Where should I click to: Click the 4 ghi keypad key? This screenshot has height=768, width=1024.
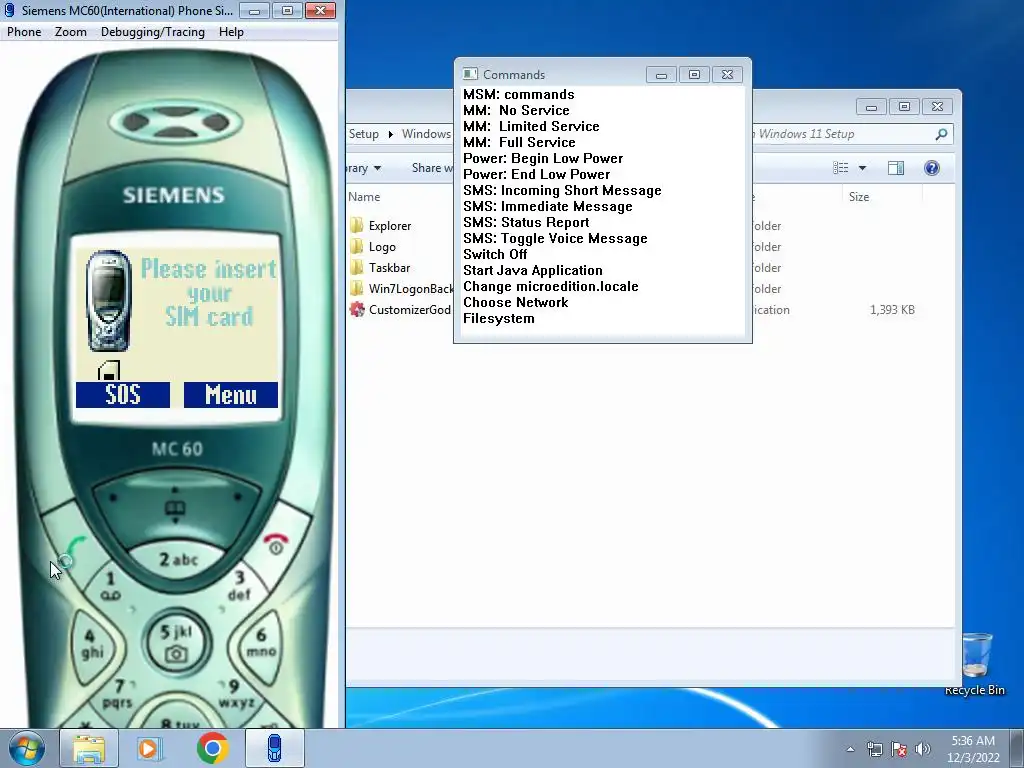[x=91, y=644]
